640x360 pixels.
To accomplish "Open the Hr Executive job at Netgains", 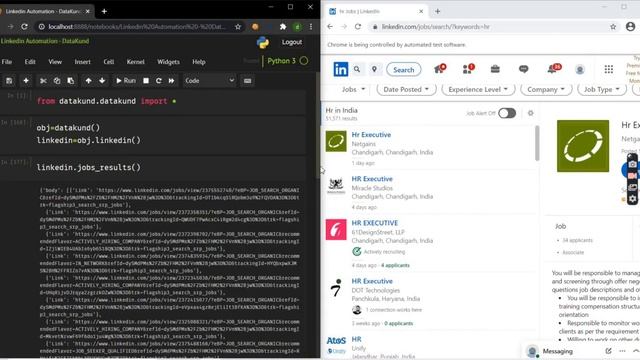I will [x=371, y=135].
